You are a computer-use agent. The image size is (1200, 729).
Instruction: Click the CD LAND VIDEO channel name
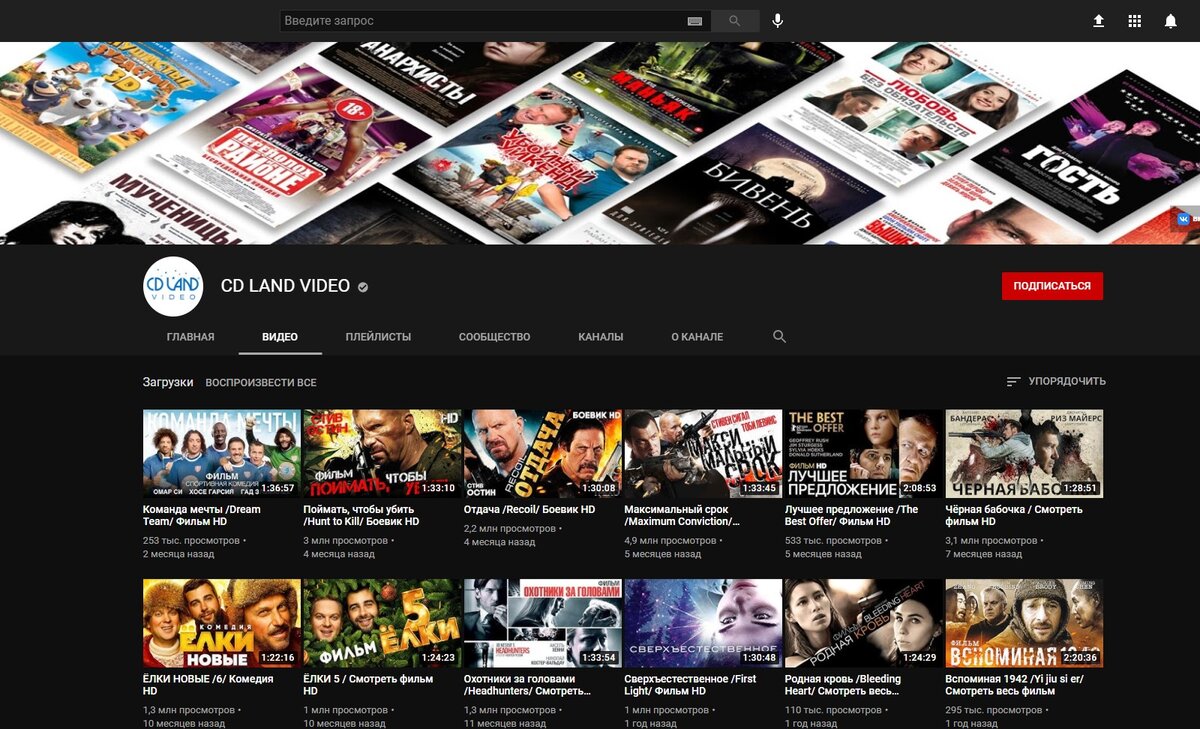(x=285, y=286)
